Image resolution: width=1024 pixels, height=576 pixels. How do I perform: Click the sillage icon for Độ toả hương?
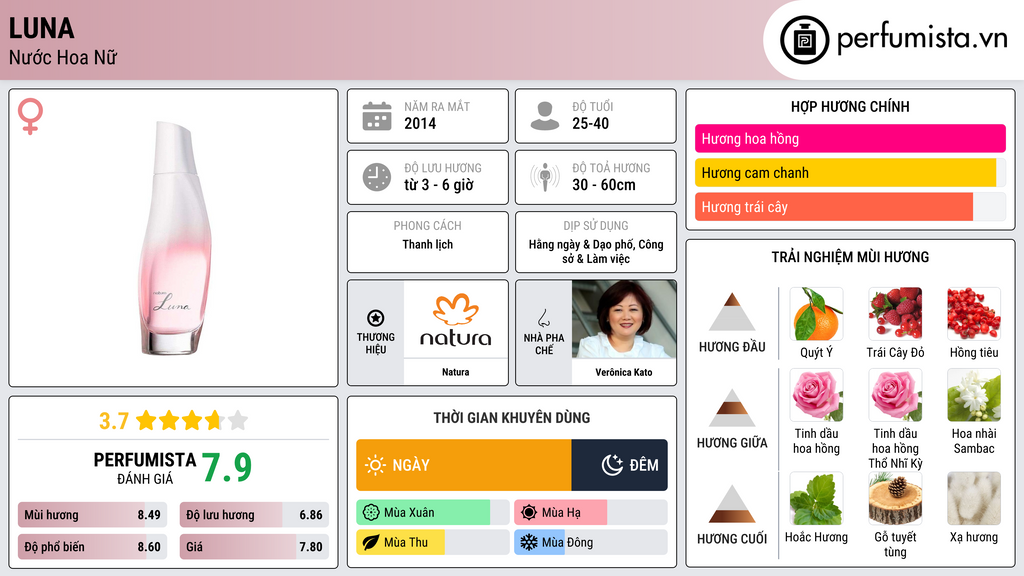click(545, 177)
